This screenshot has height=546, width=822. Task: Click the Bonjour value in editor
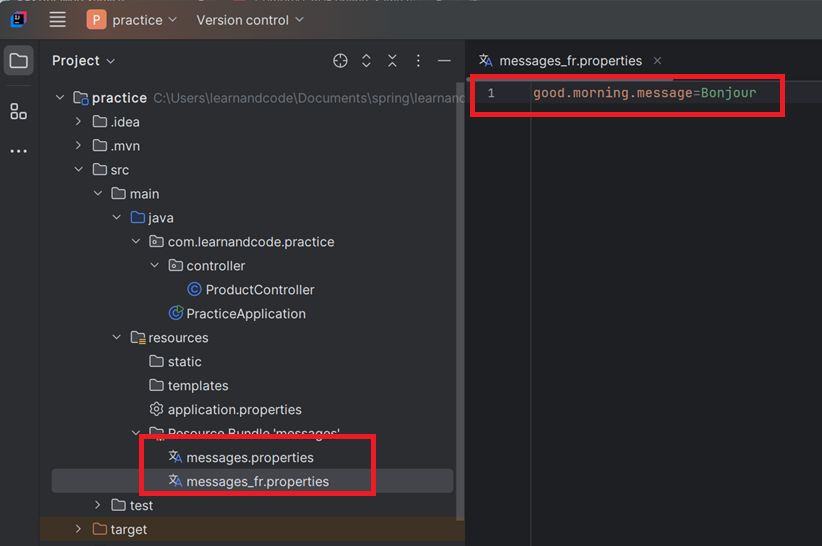coord(729,93)
